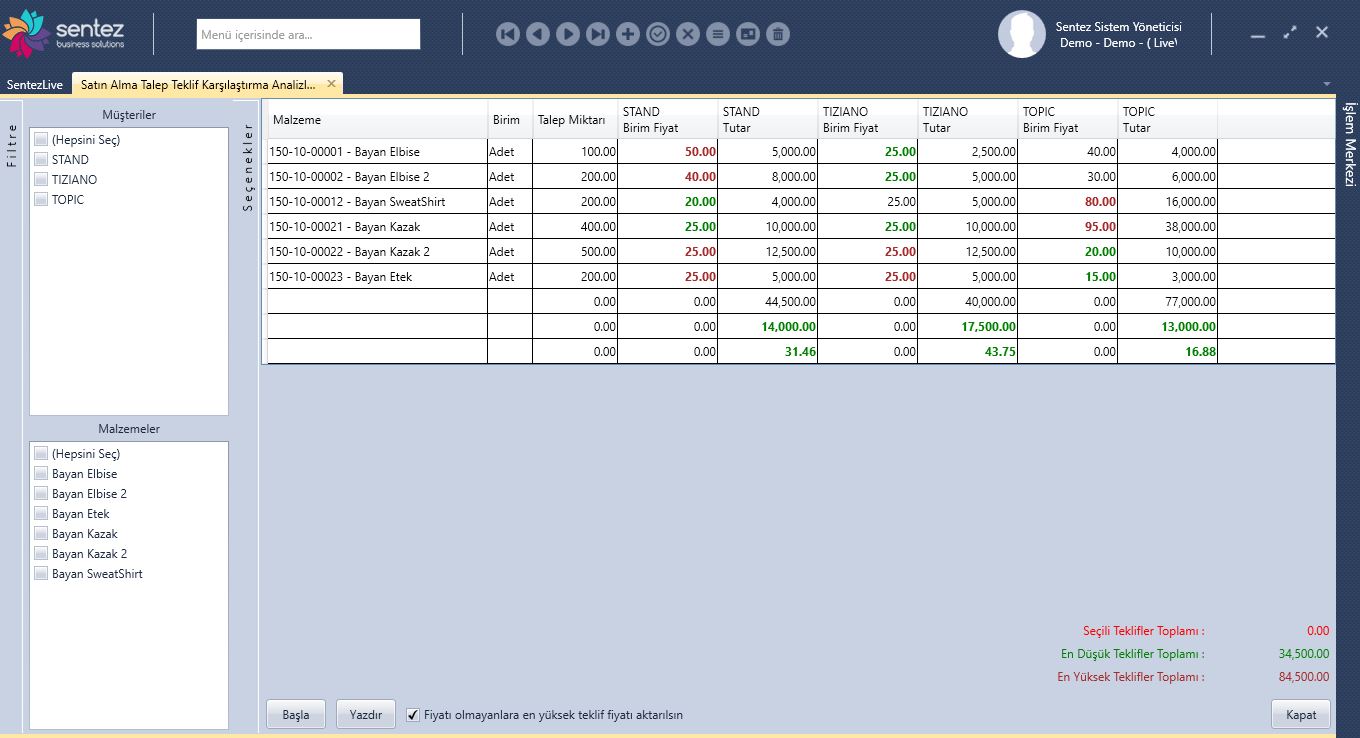
Task: Select the next record navigation icon
Action: [x=567, y=33]
